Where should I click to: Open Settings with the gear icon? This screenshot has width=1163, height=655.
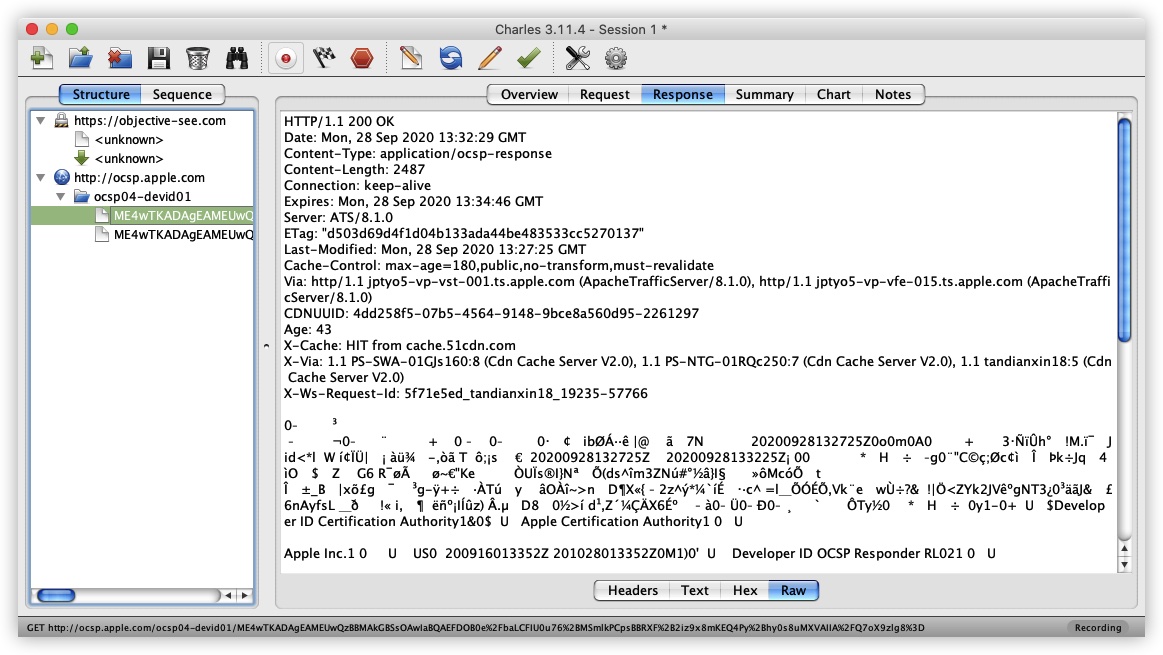pyautogui.click(x=616, y=58)
